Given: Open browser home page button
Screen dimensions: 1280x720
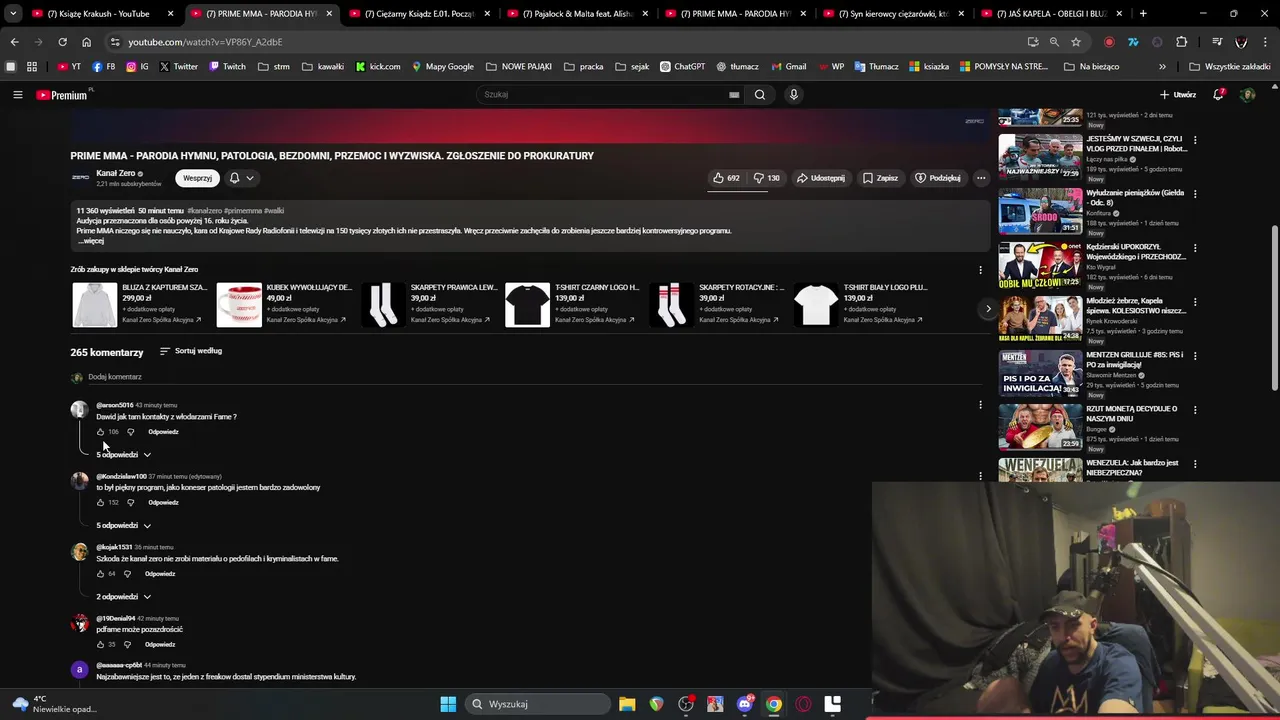Looking at the screenshot, I should pyautogui.click(x=86, y=42).
